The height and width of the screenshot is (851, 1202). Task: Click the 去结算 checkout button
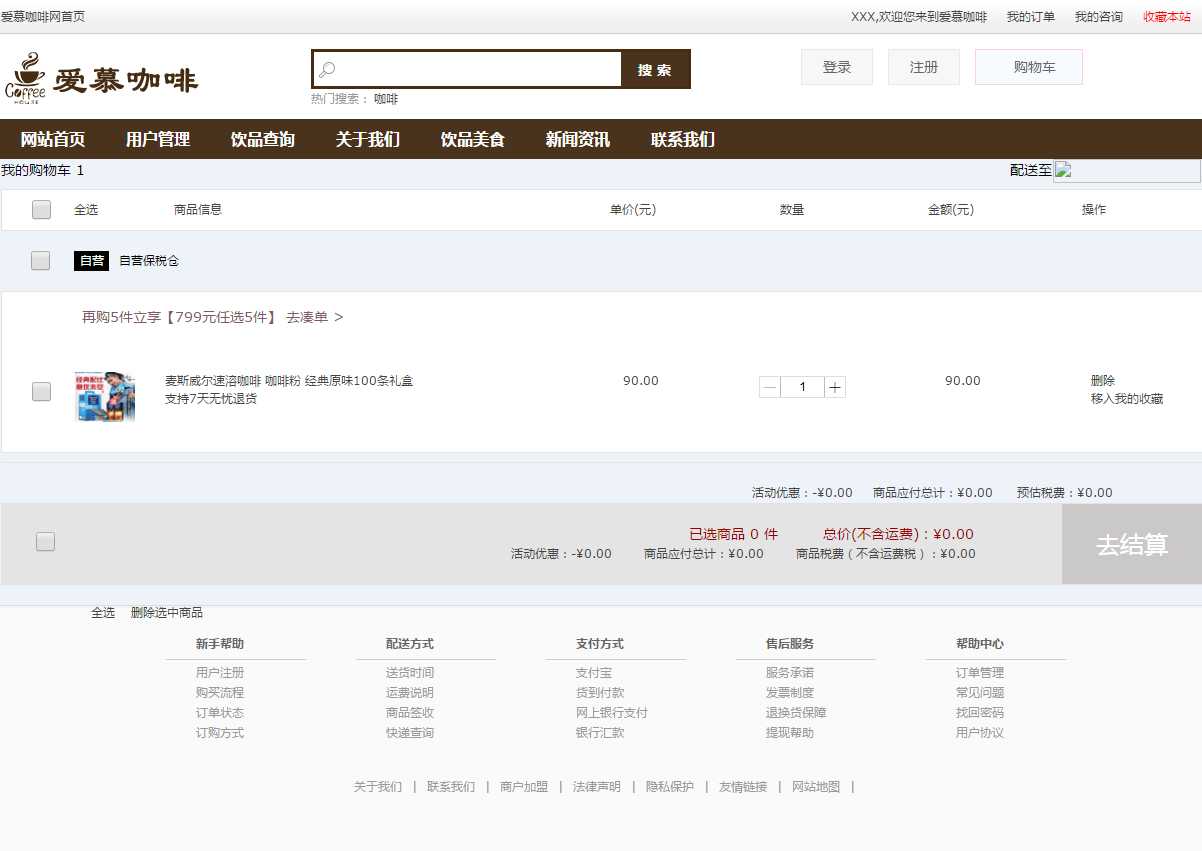click(x=1131, y=545)
